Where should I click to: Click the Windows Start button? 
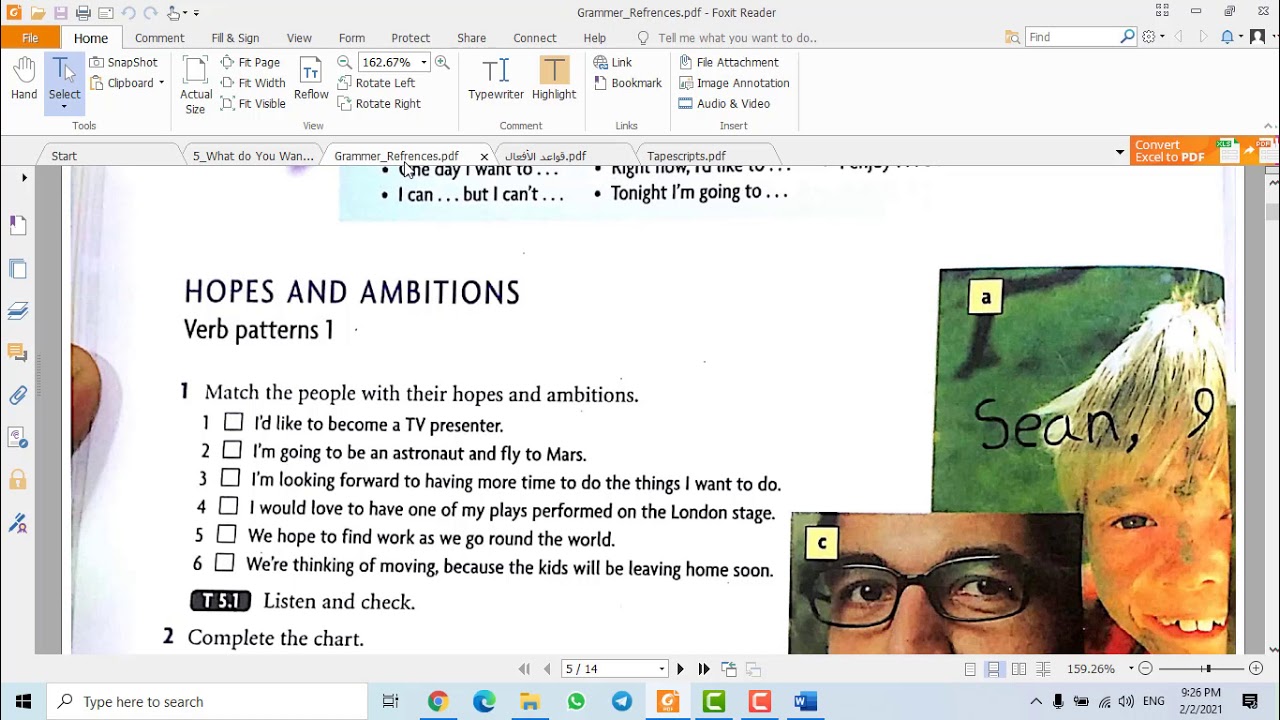tap(23, 702)
